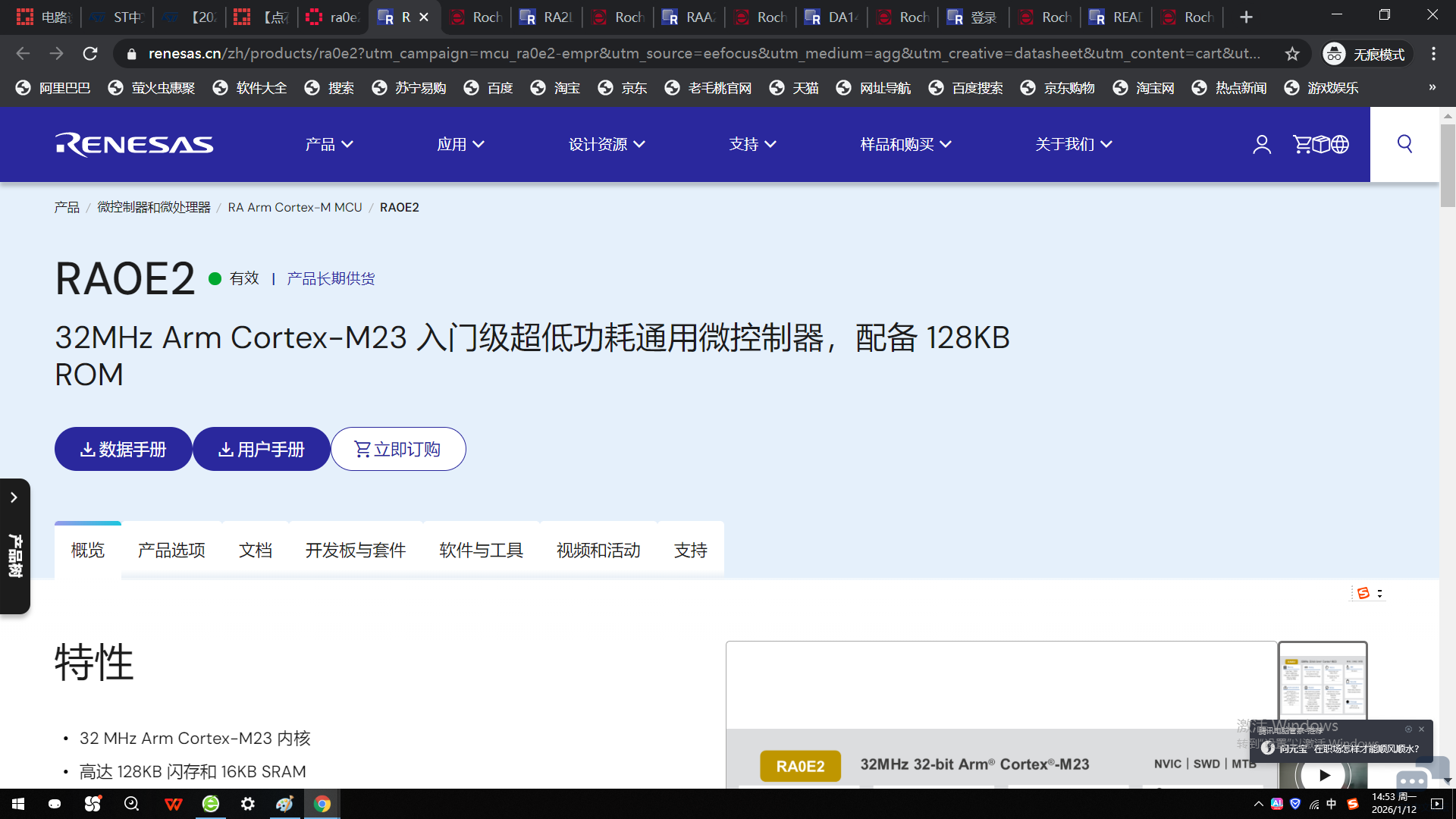Open the clock showing 14:53 in taskbar

pos(1394,804)
